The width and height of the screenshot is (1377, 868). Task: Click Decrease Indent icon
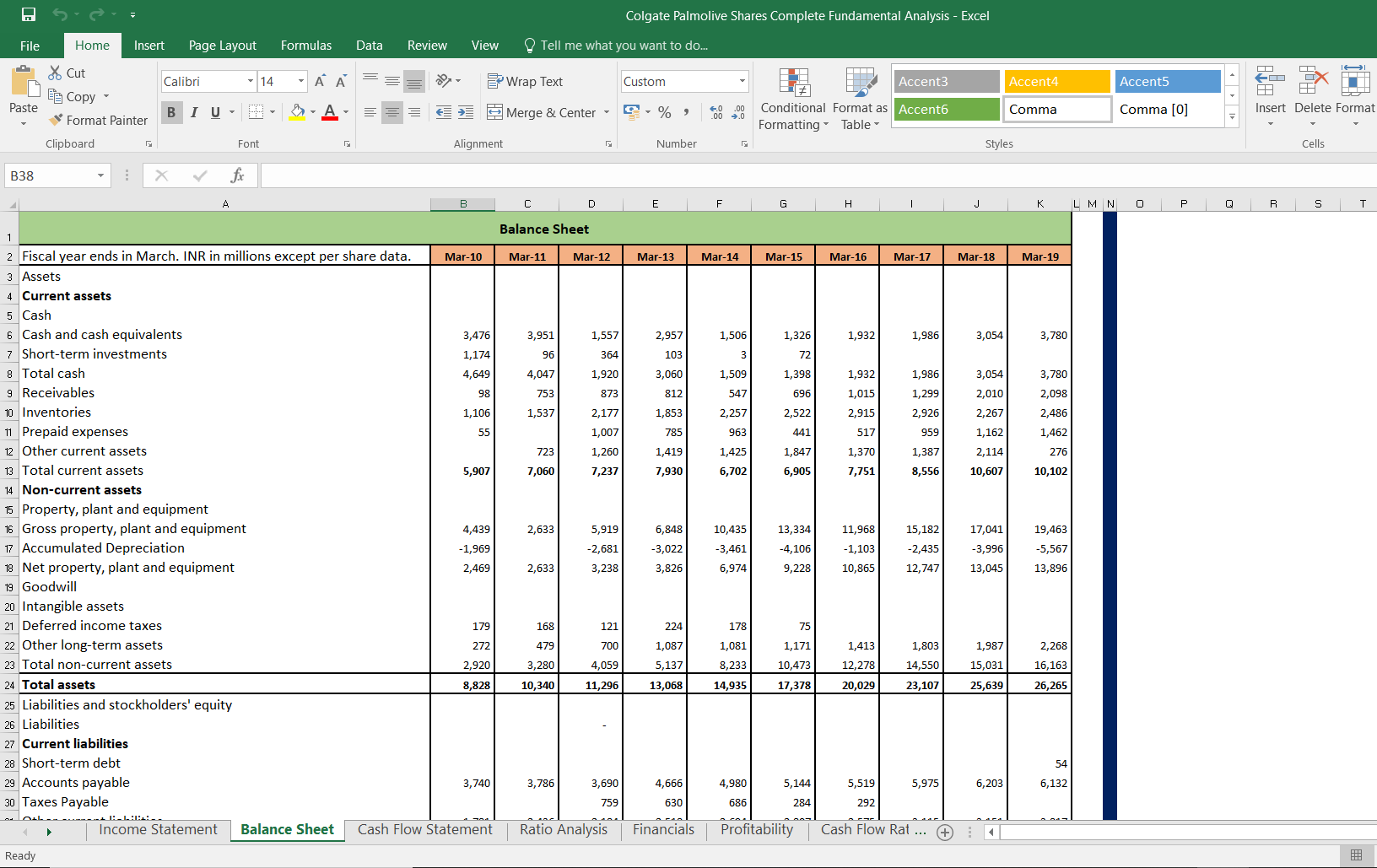pos(444,112)
